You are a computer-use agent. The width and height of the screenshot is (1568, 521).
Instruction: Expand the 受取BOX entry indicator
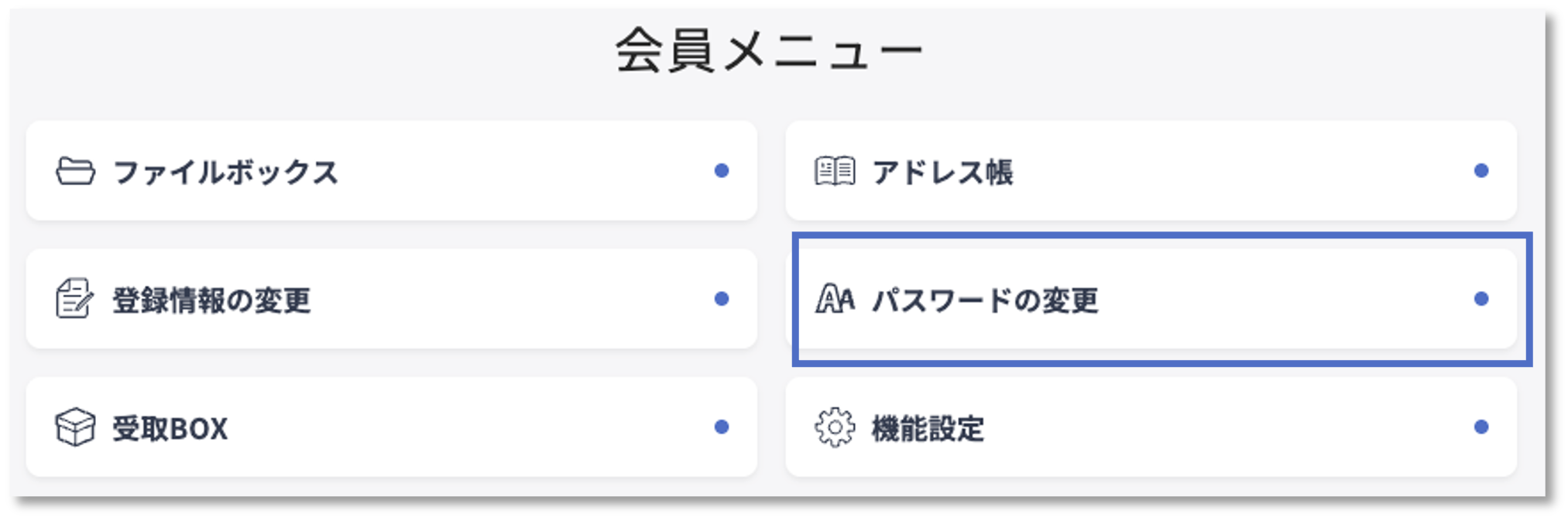pos(722,427)
